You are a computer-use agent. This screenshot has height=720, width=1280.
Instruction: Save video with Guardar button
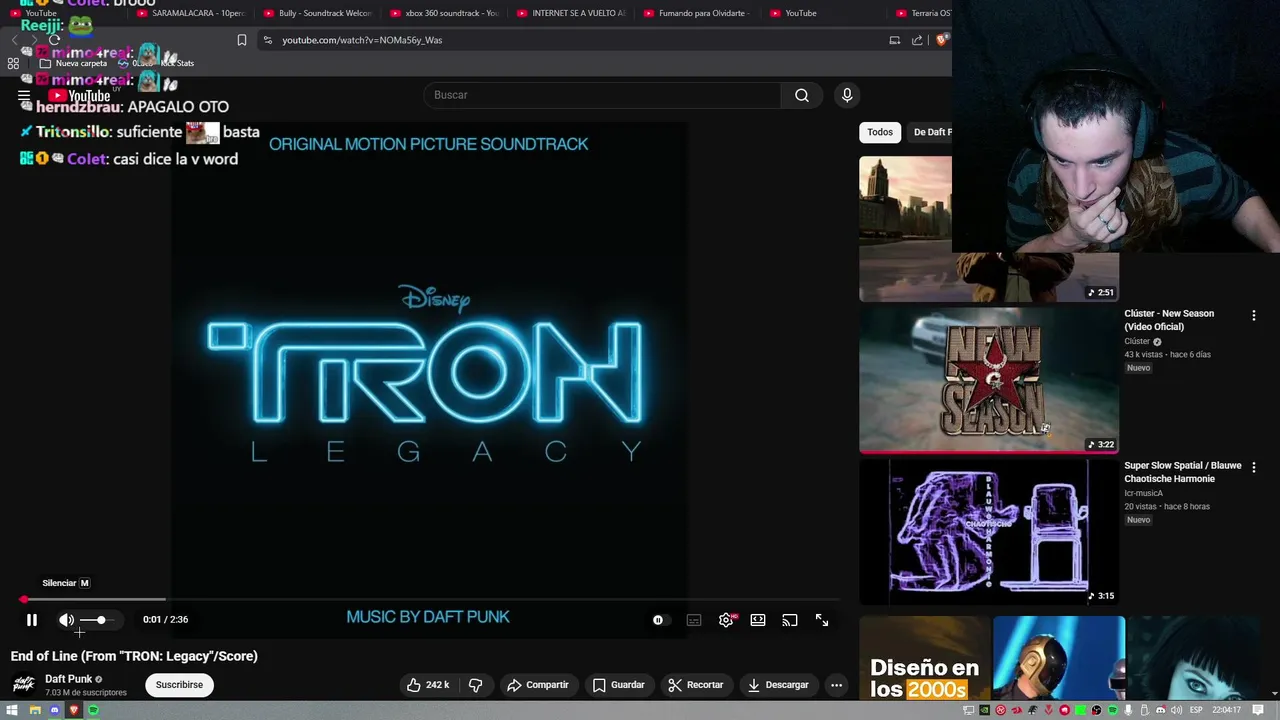click(618, 685)
